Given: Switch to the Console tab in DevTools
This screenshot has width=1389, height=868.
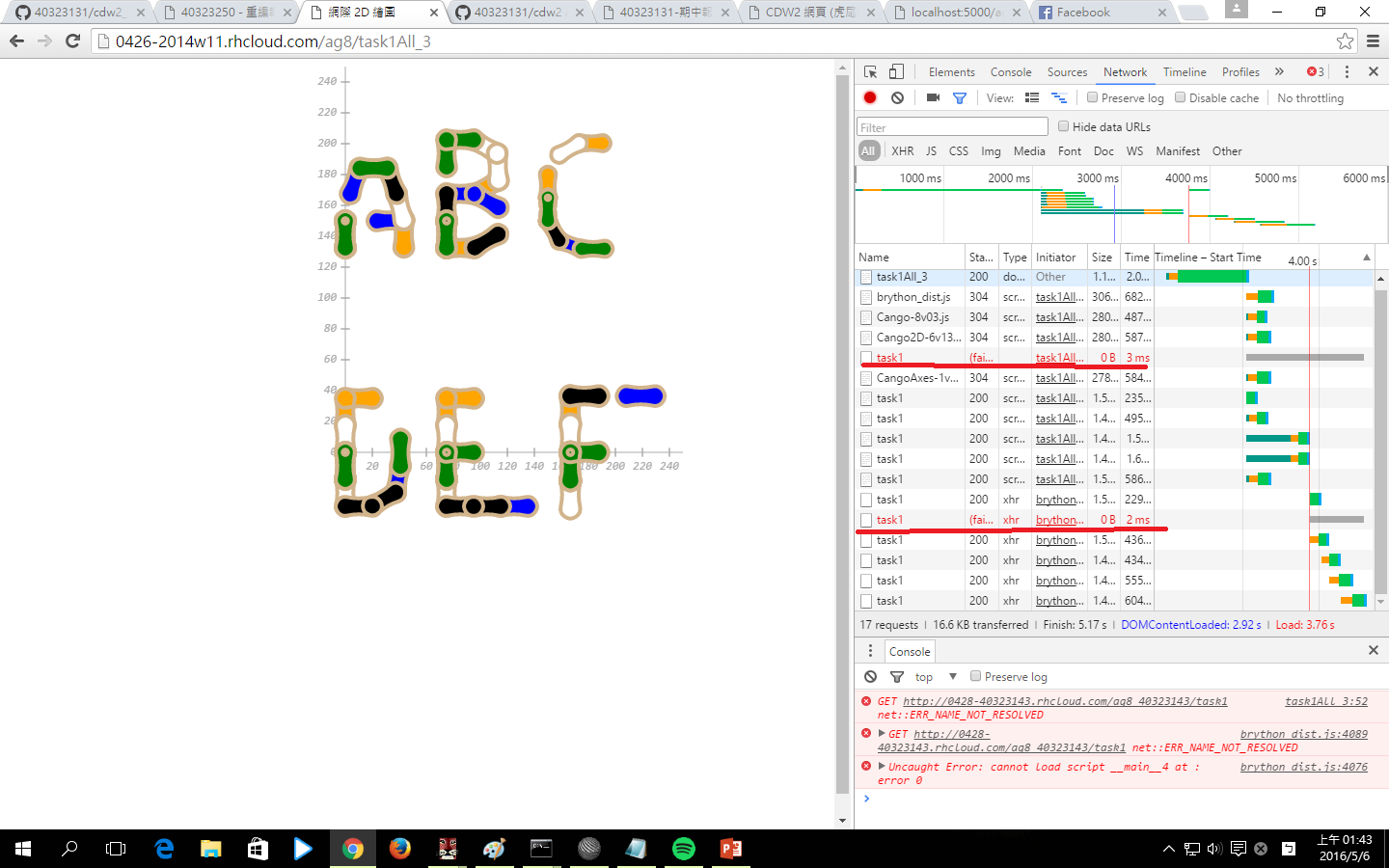Looking at the screenshot, I should click(1011, 72).
